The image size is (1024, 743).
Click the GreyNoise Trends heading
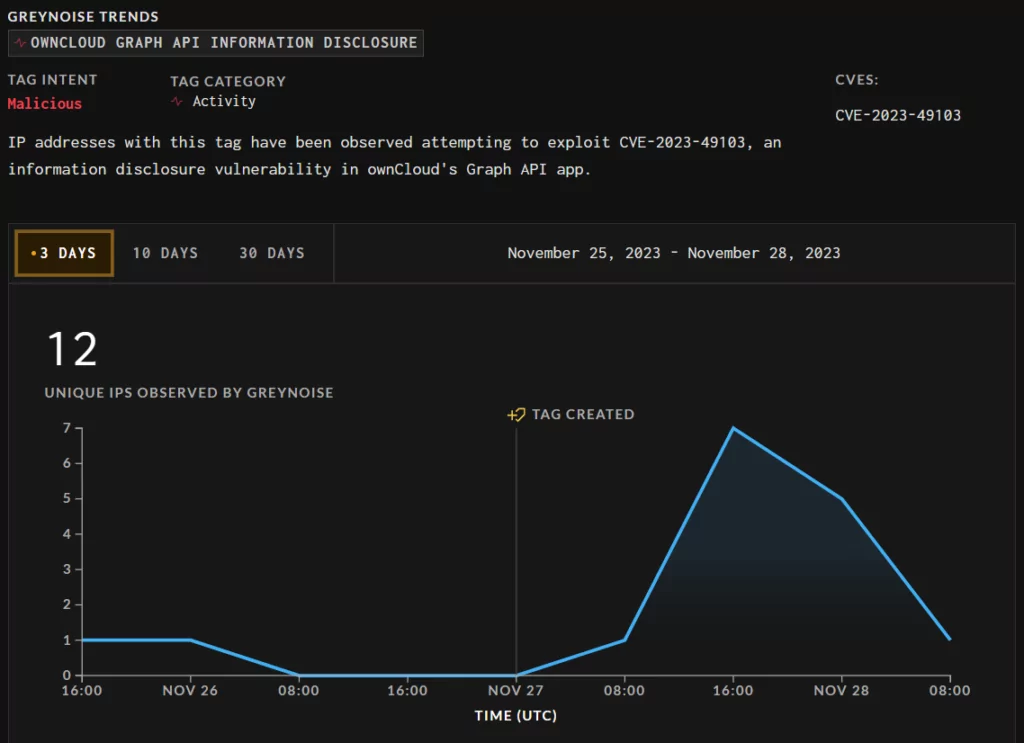[83, 16]
